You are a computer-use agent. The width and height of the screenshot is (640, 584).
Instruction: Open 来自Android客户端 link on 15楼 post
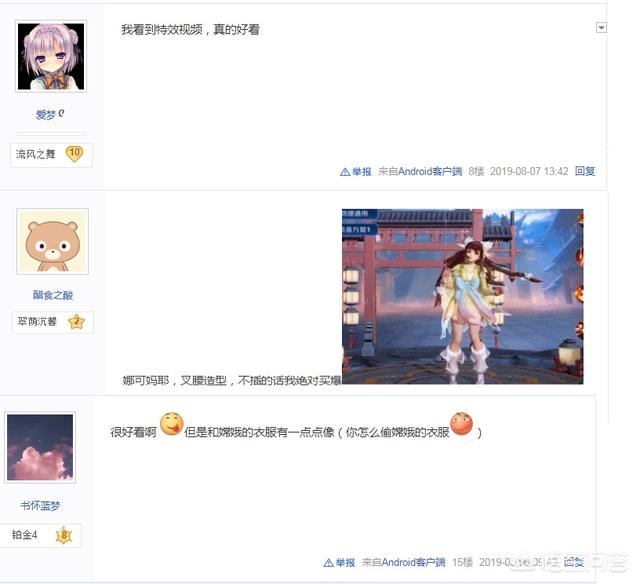tap(403, 562)
